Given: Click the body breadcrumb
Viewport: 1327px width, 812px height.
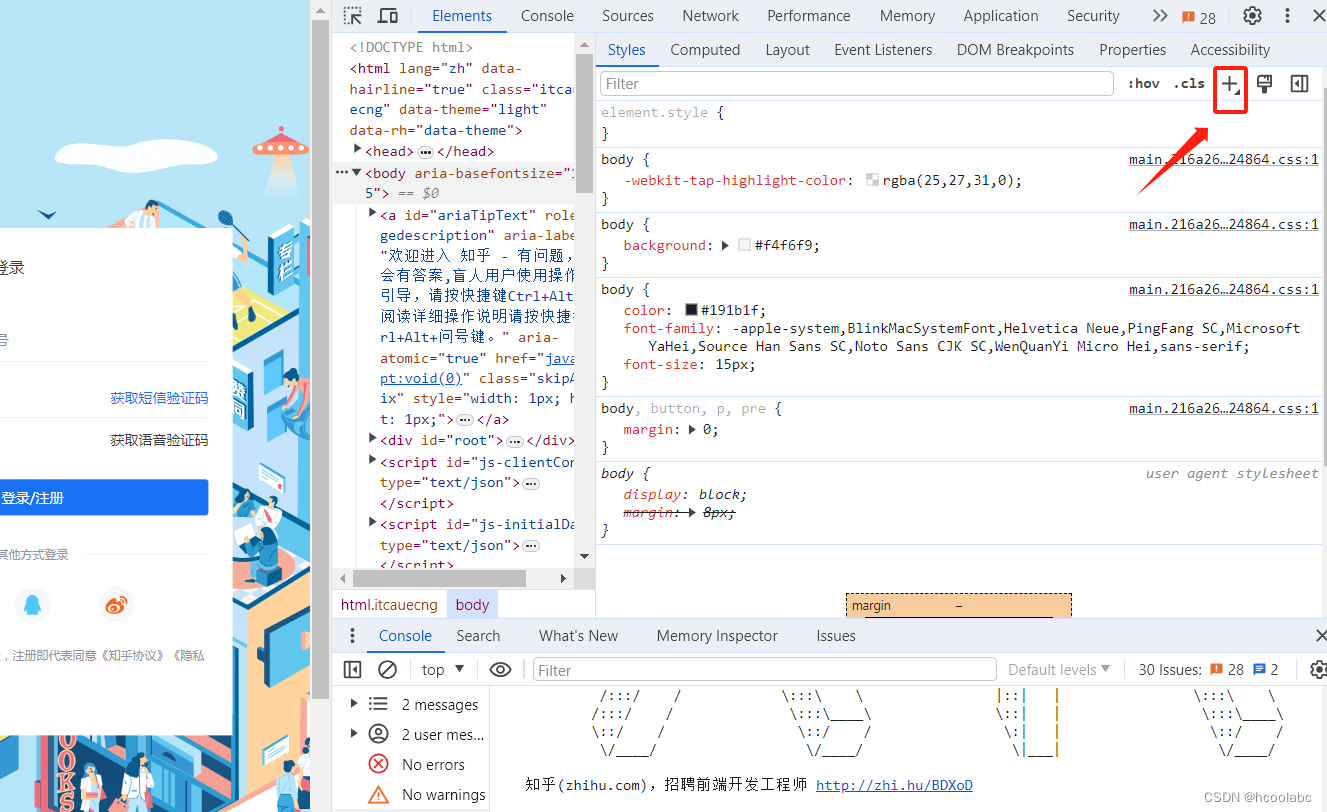Looking at the screenshot, I should (x=472, y=604).
